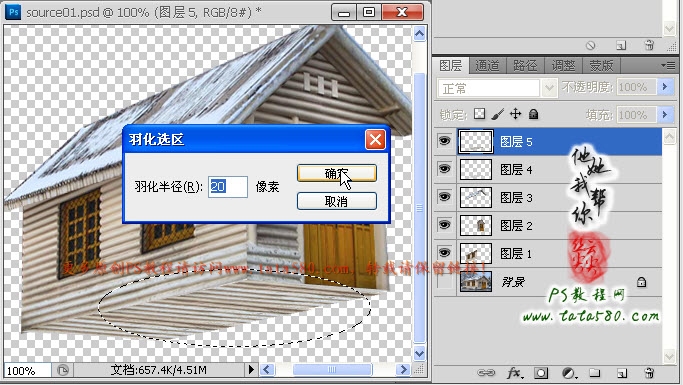Click the link layers icon in Layers panel
Image resolution: width=683 pixels, height=385 pixels.
486,373
